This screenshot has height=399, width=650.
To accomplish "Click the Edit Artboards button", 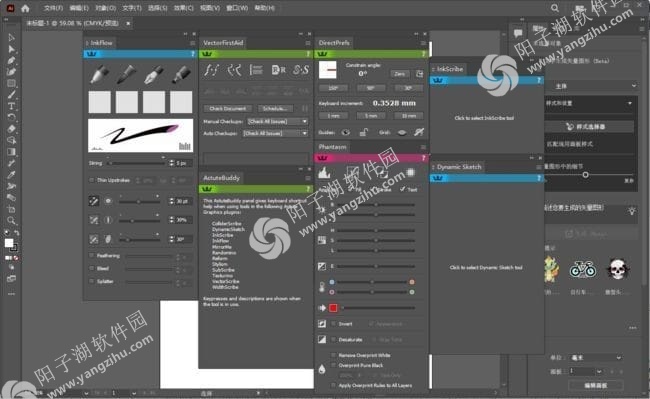I will (596, 385).
